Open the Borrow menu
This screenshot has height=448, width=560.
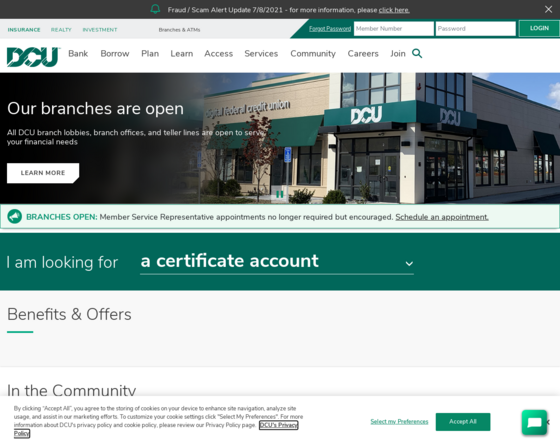point(115,54)
